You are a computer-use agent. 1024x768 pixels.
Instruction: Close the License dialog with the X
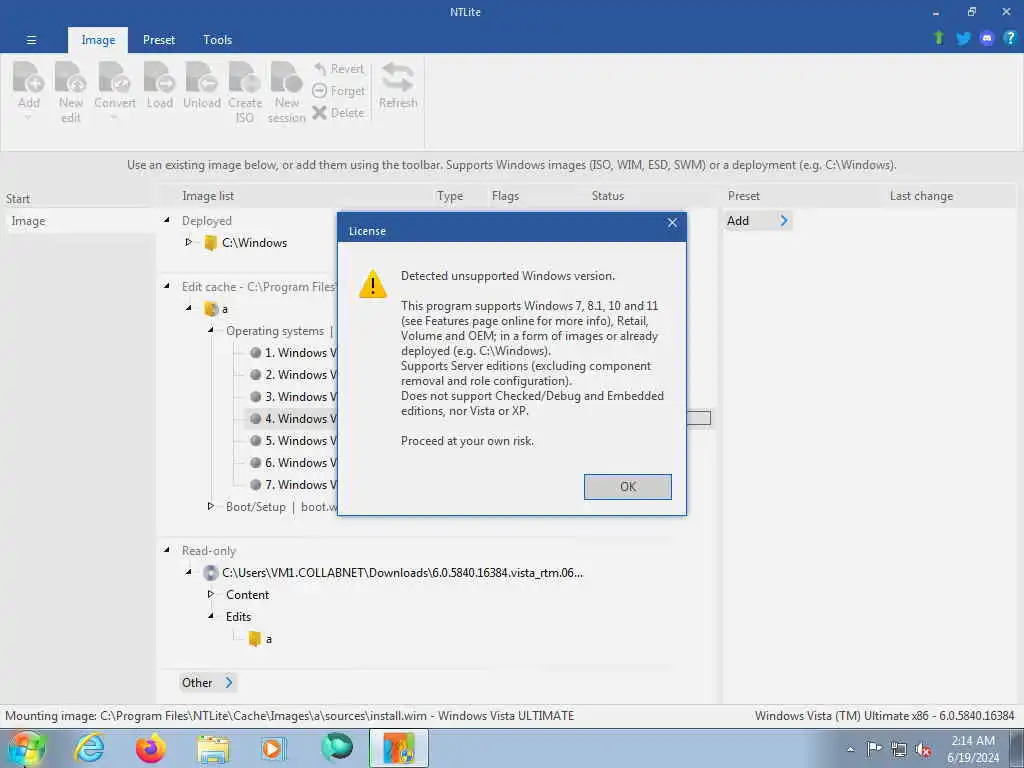point(672,223)
